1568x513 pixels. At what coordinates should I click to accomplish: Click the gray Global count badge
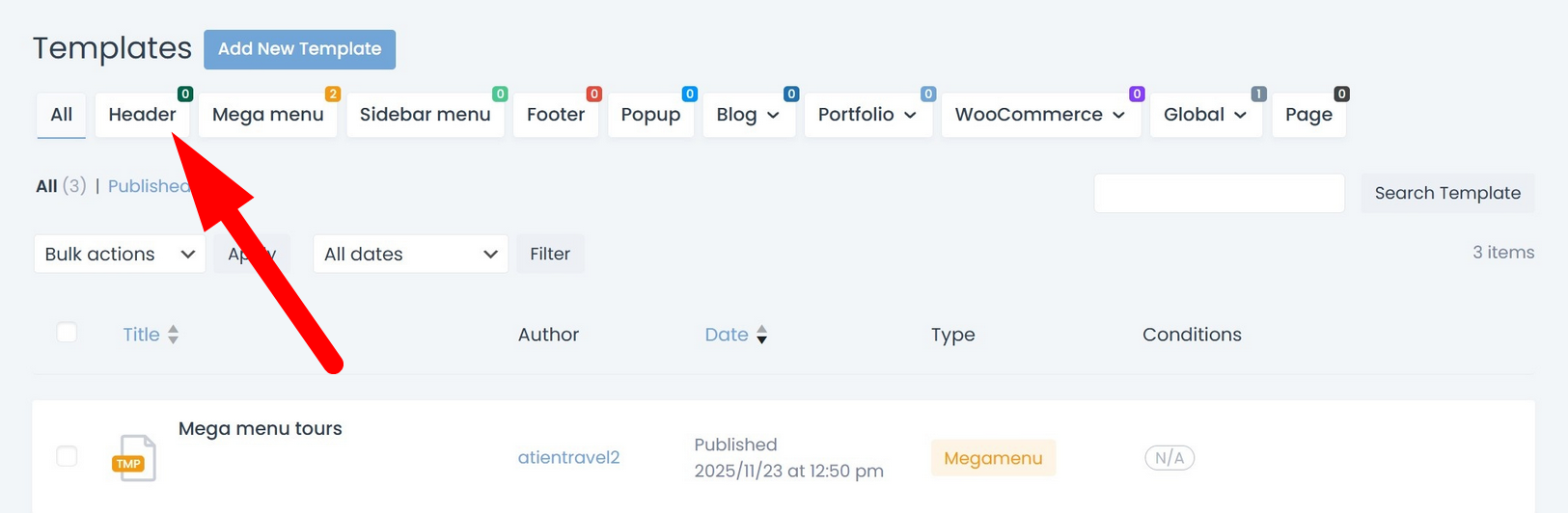[1258, 94]
